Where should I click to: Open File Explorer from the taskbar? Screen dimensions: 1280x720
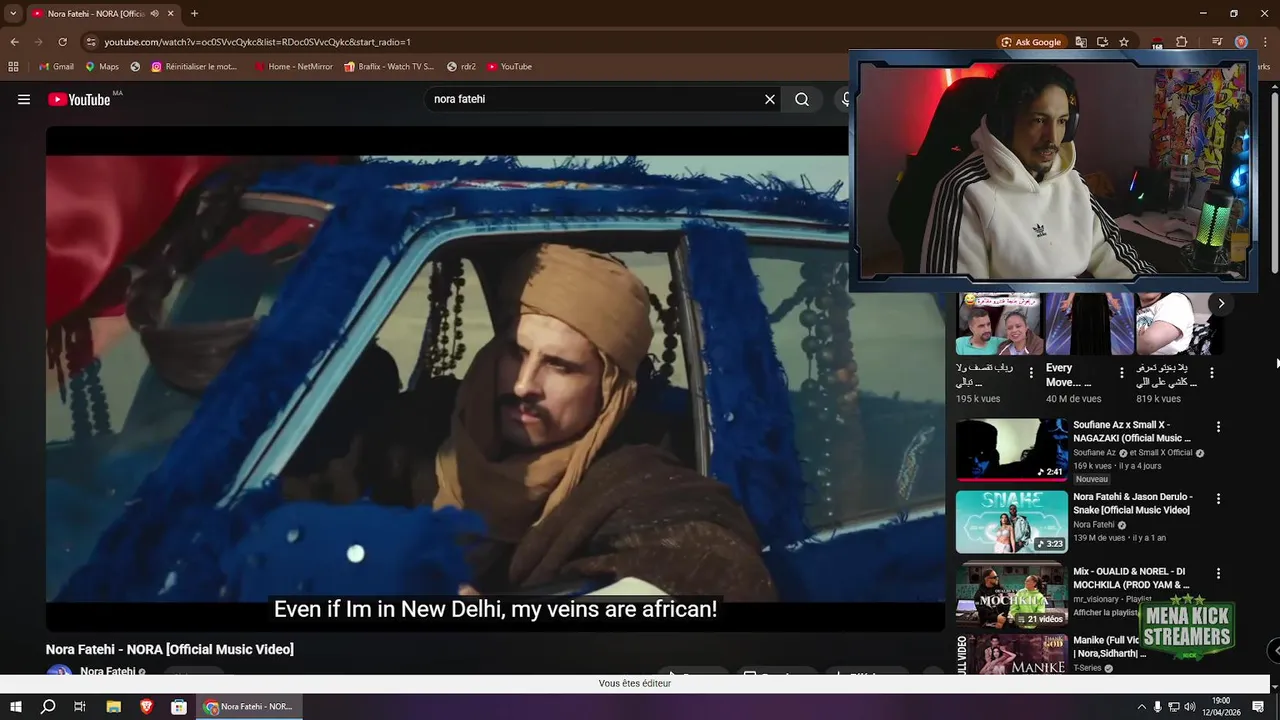(113, 707)
